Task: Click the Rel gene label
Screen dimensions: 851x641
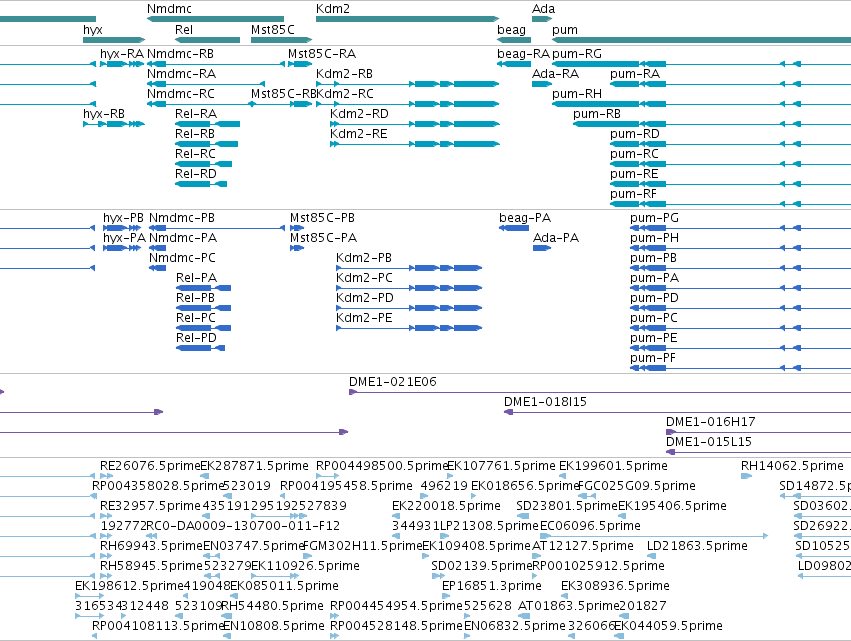Action: click(x=184, y=30)
